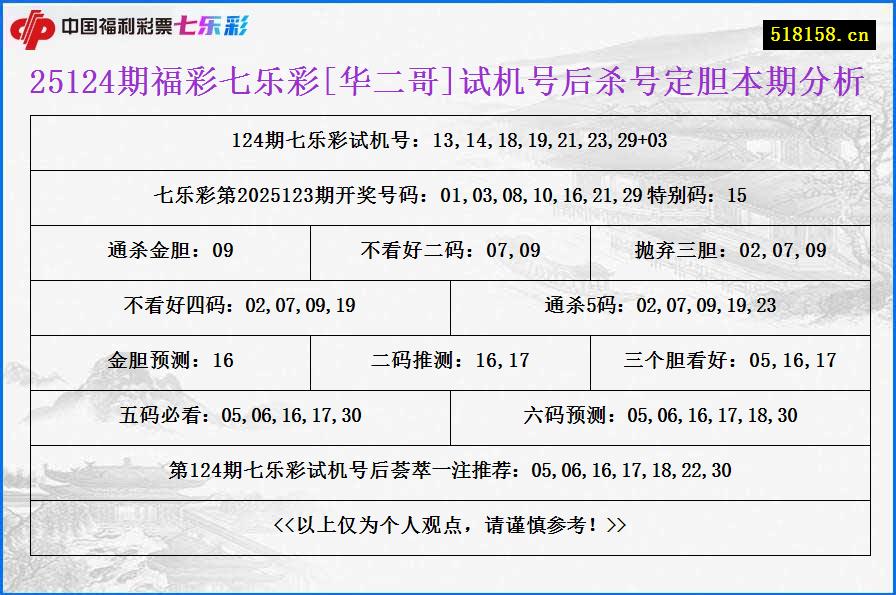Expand the 2025123期 开奖号码 row

pos(448,196)
